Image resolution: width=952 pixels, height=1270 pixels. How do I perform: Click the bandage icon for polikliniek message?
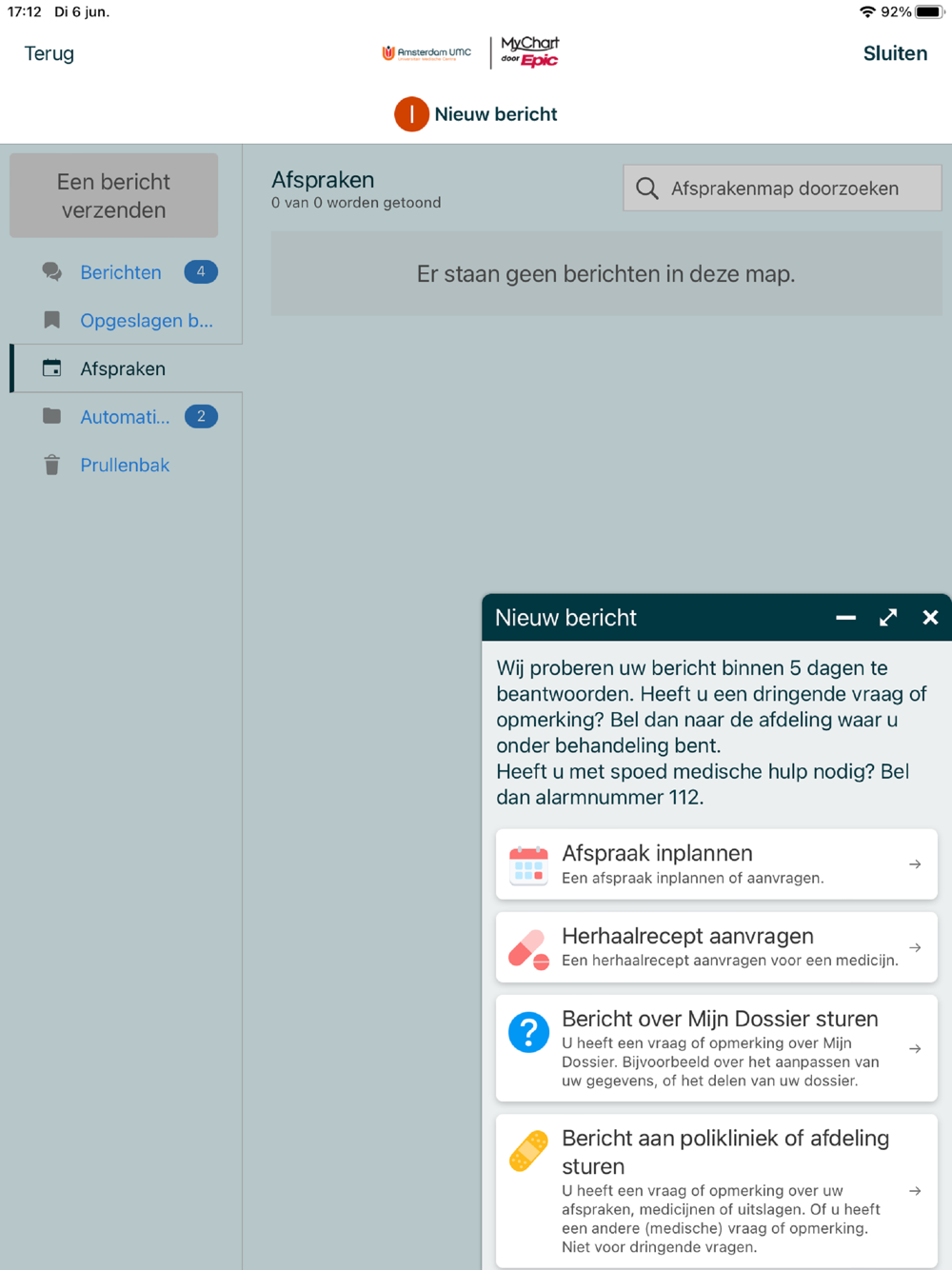tap(528, 1151)
